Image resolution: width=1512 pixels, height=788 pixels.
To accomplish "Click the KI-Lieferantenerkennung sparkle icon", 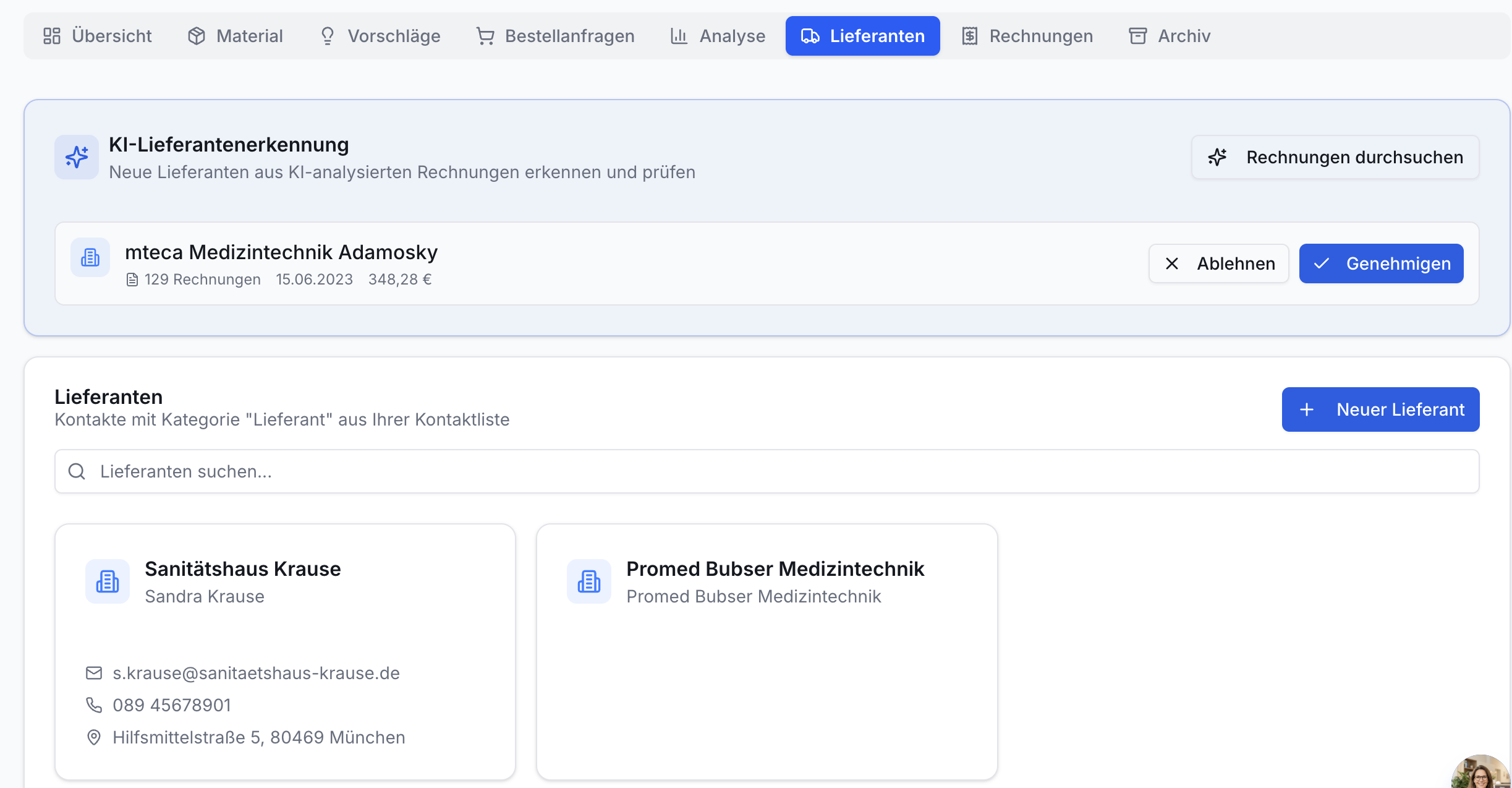I will (77, 157).
